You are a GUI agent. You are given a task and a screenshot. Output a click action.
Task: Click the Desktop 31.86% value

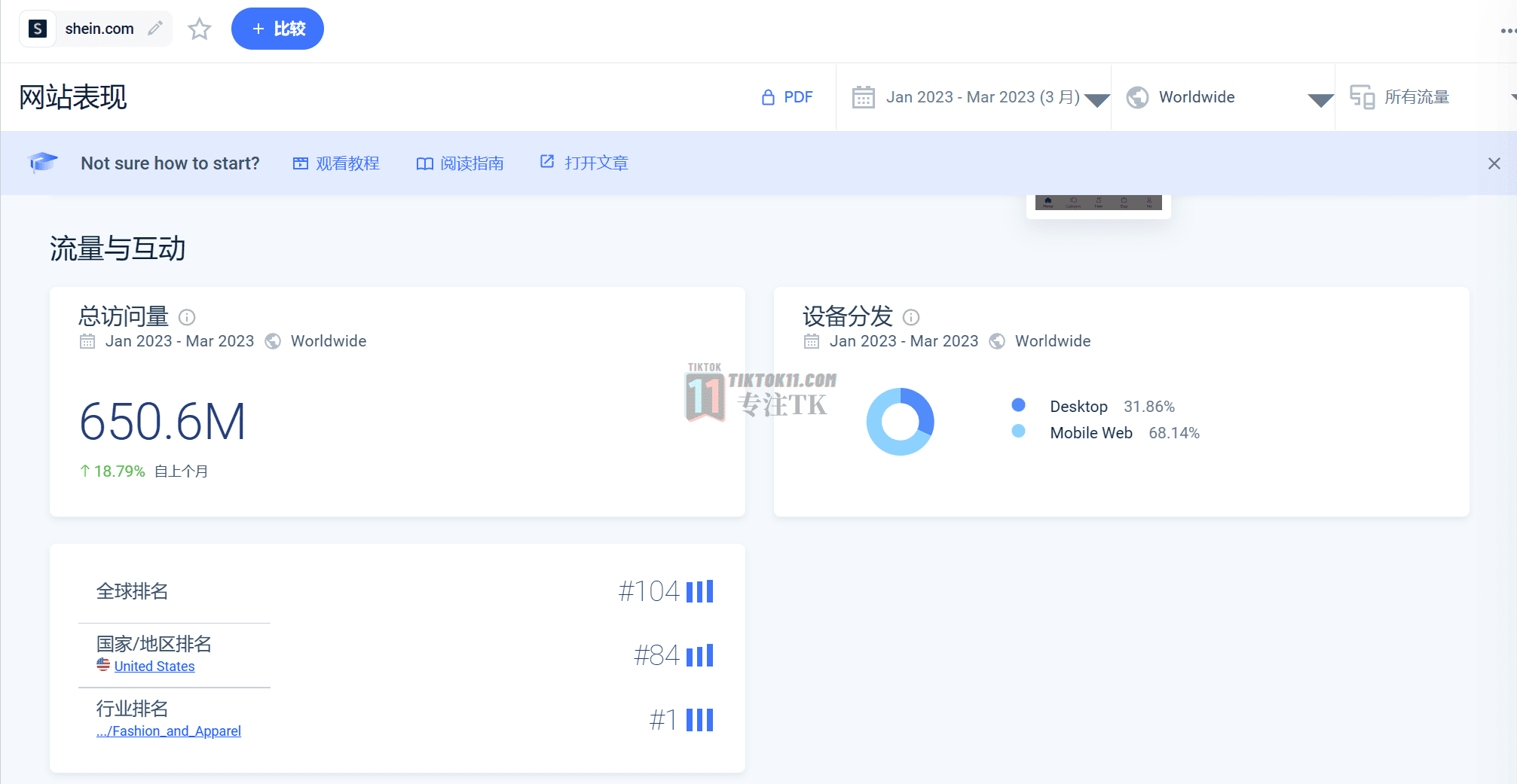[x=1149, y=407]
